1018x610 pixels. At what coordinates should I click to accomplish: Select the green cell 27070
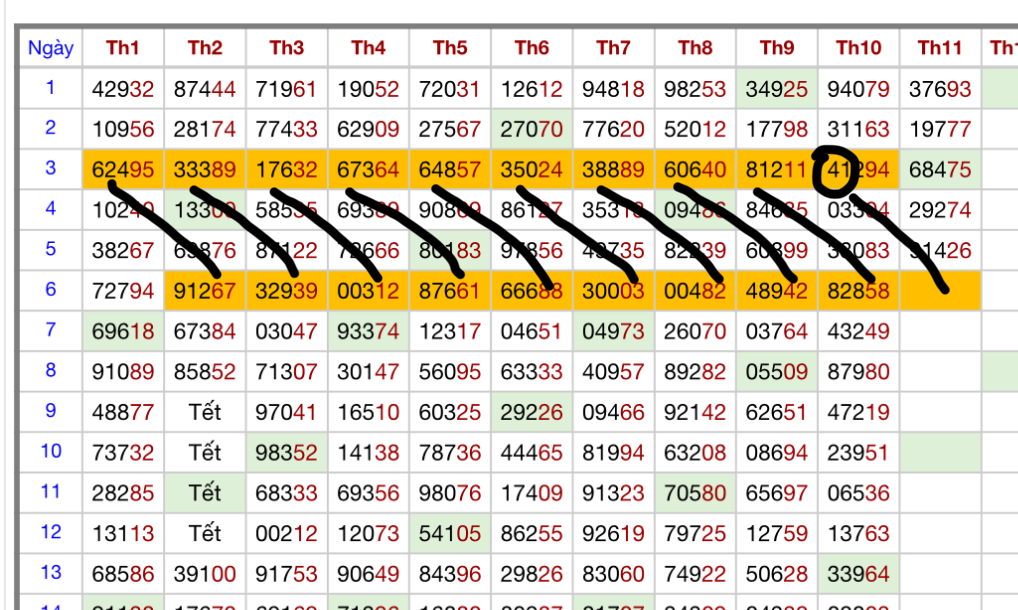(531, 129)
